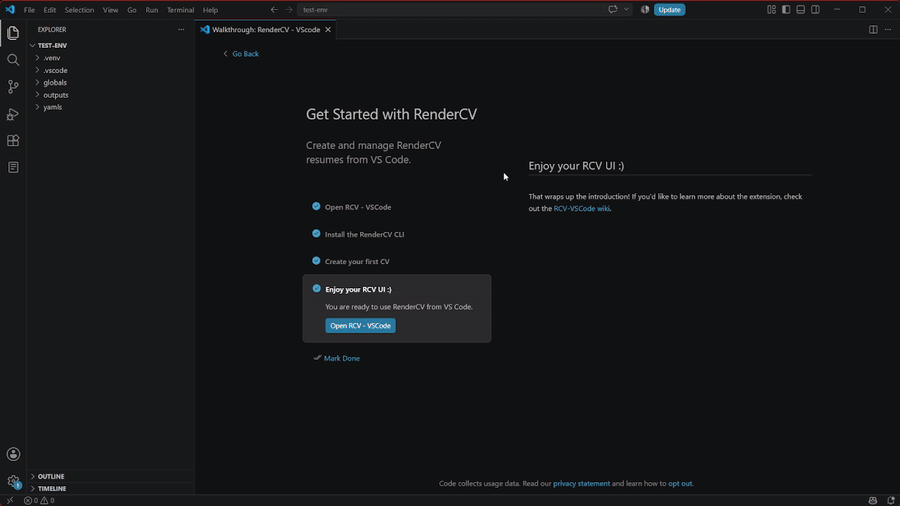This screenshot has height=506, width=900.
Task: Open the Edit menu
Action: click(x=49, y=10)
